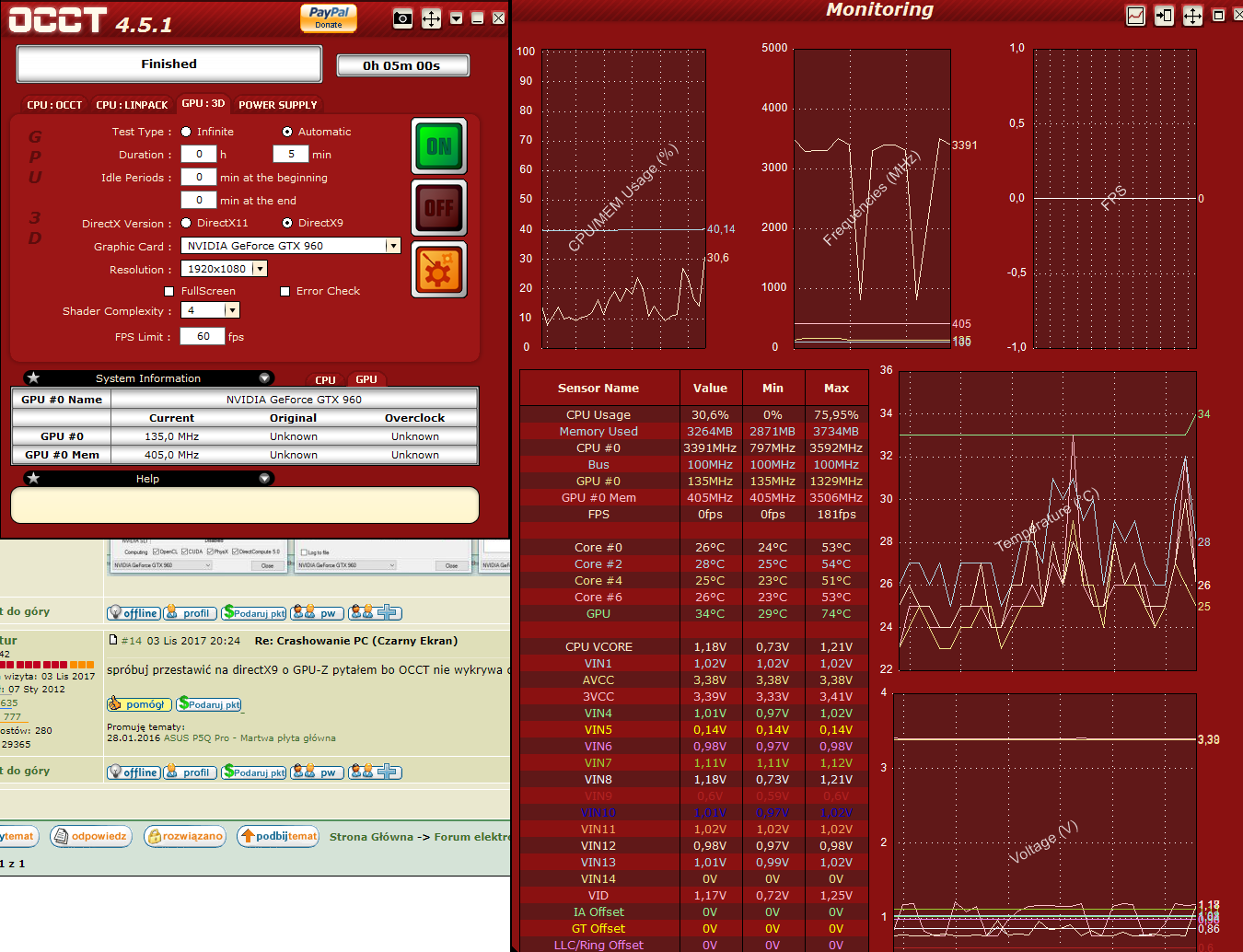Take a screenshot with the OCCT camera icon
Screen dimensions: 1243x952
[x=402, y=18]
